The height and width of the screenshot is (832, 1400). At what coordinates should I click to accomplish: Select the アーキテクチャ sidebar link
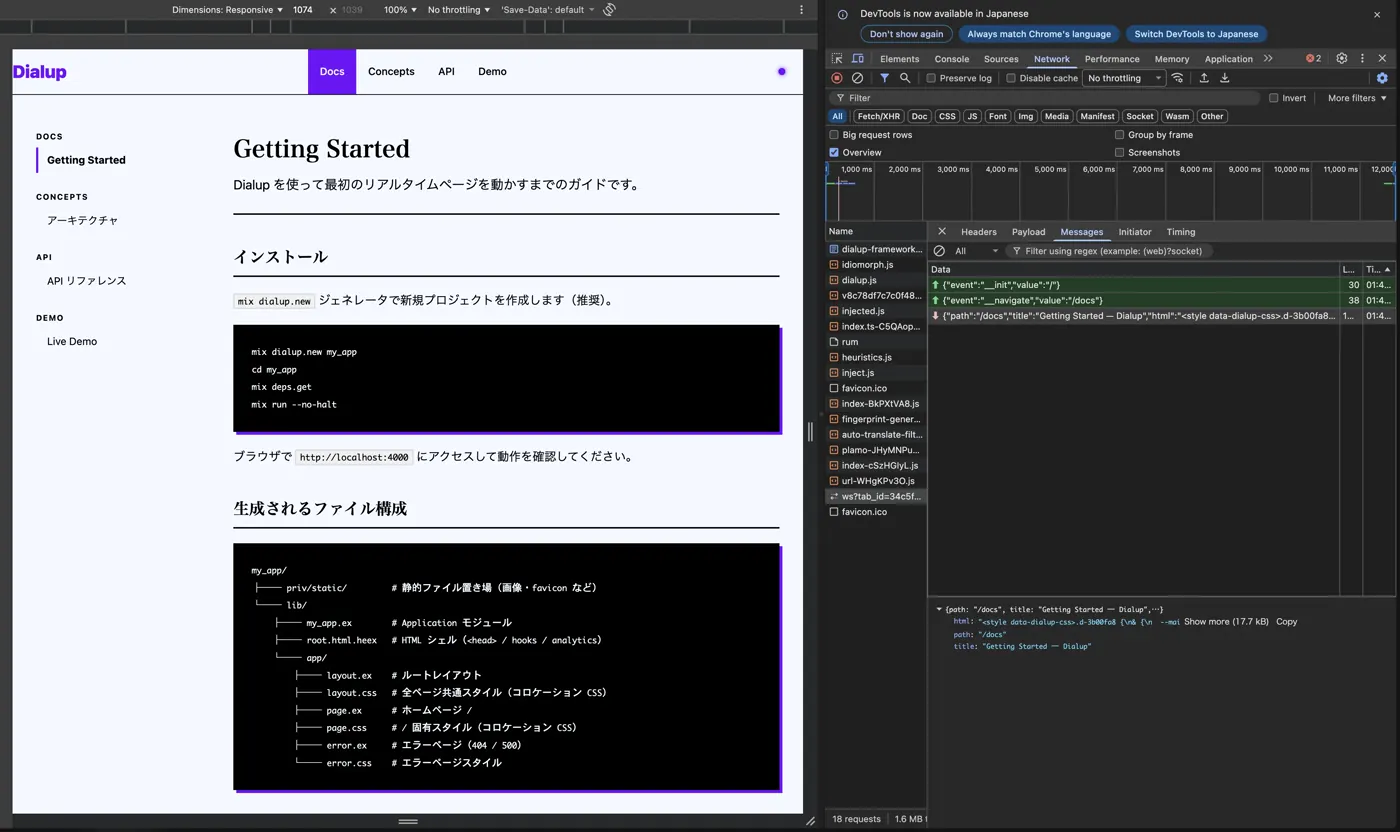point(82,220)
